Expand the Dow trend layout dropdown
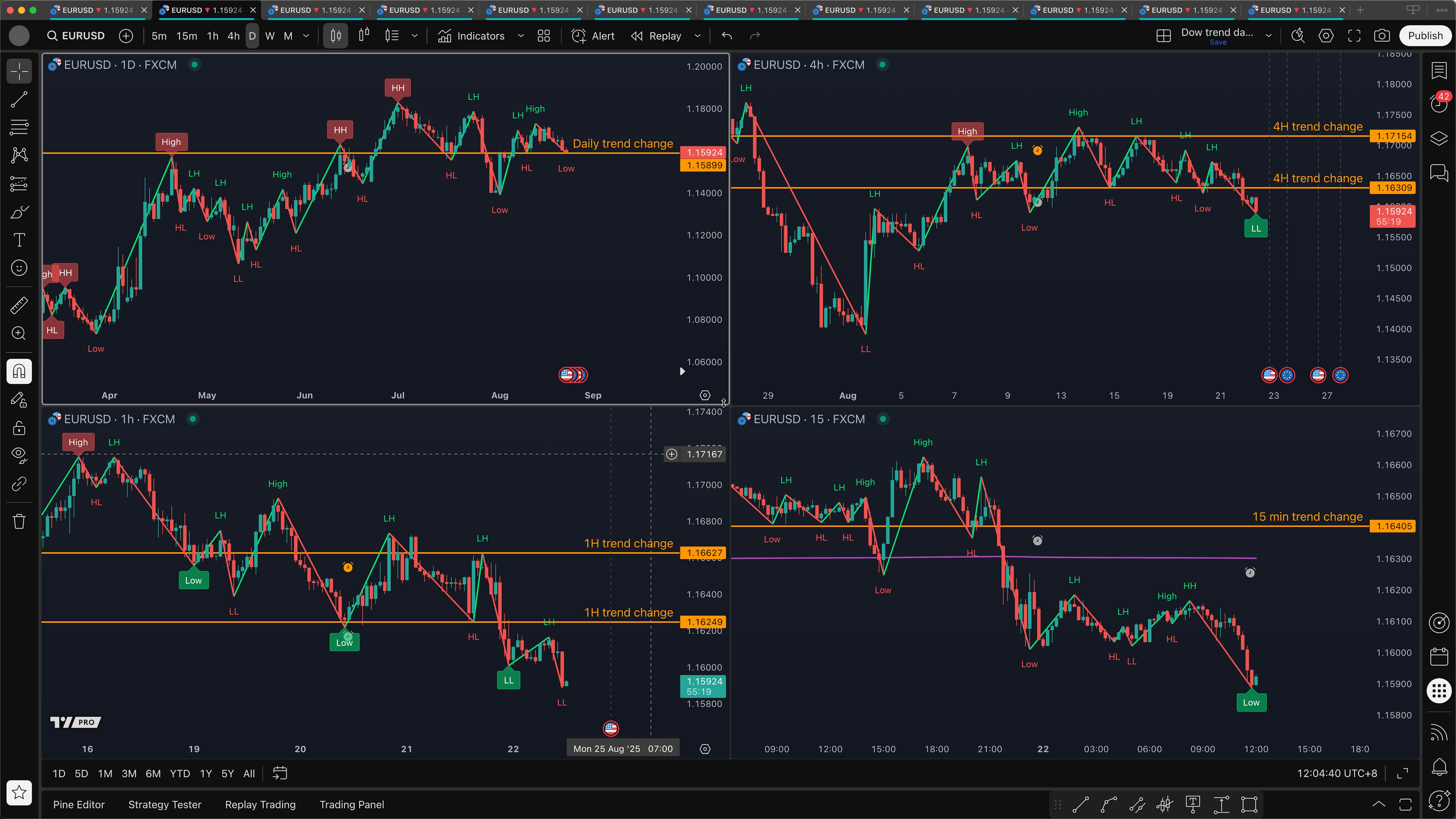This screenshot has width=1456, height=819. click(x=1268, y=36)
